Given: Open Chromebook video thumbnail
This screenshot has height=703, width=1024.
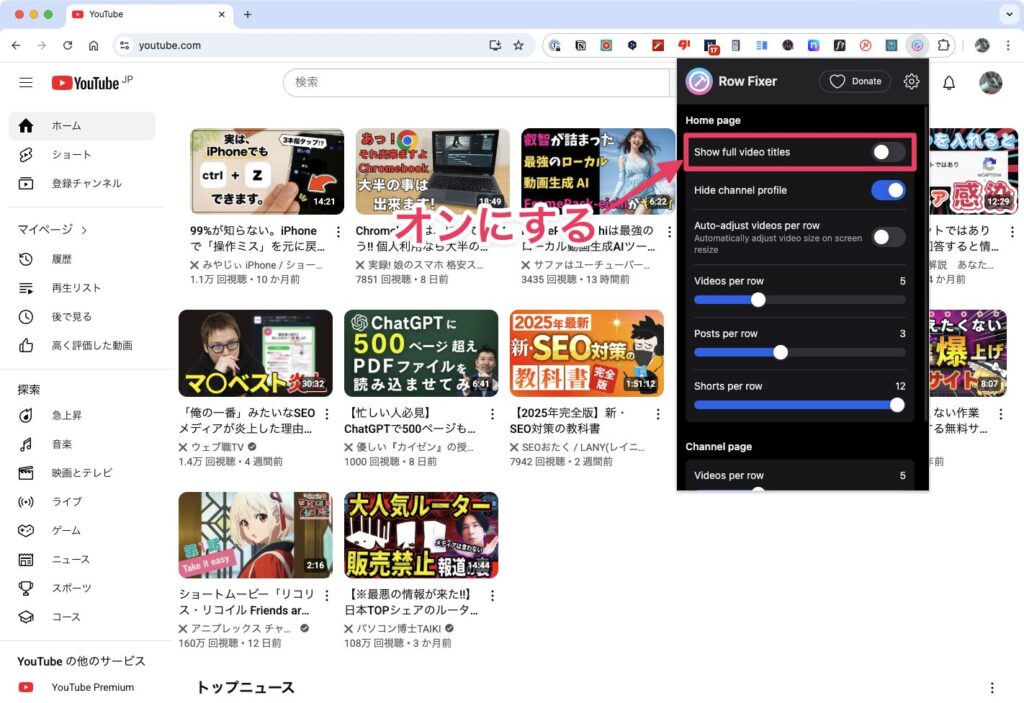Looking at the screenshot, I should click(x=432, y=171).
